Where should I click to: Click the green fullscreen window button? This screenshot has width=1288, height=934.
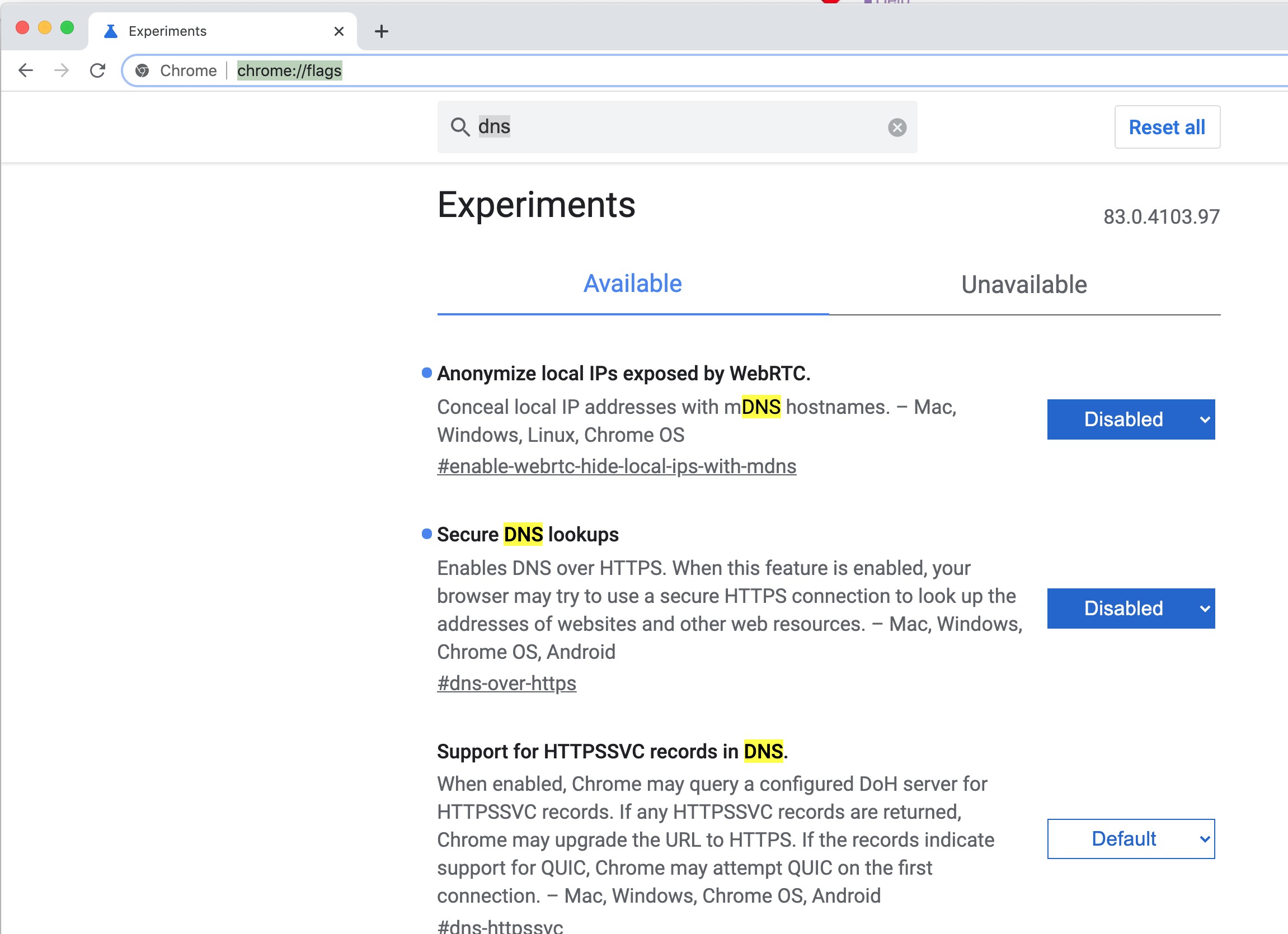click(67, 27)
